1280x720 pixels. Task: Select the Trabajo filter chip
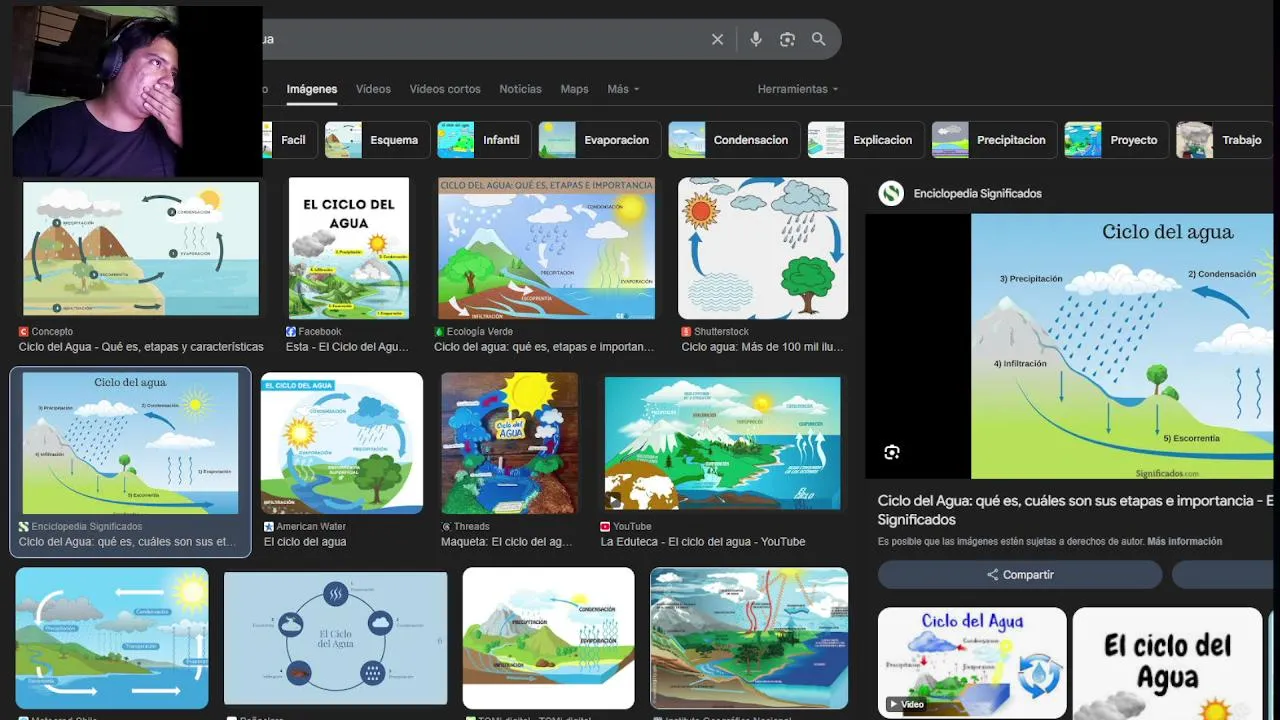point(1225,140)
